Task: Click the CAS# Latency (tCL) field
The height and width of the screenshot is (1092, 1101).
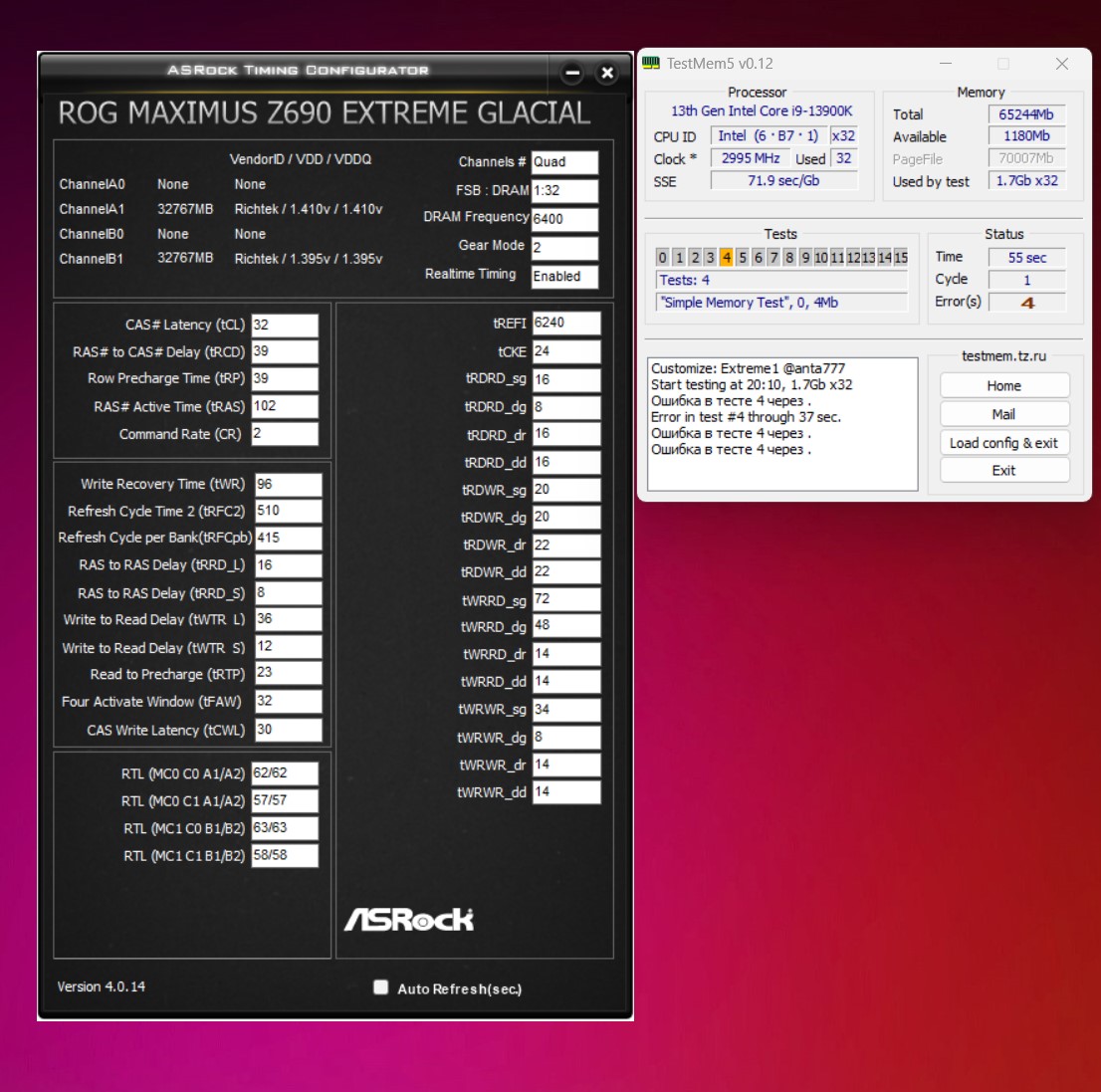Action: (285, 325)
